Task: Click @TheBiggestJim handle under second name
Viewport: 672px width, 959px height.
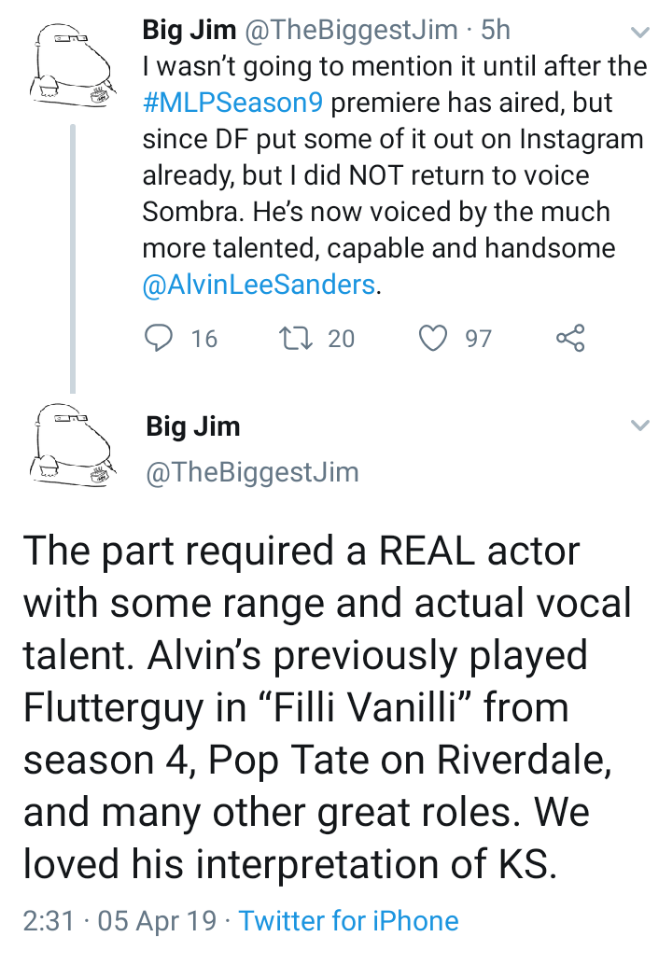Action: 252,472
